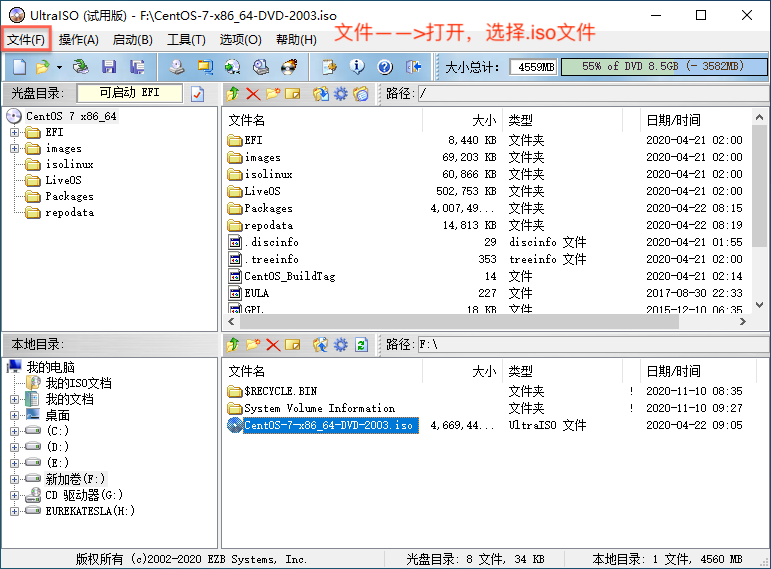Expand the images folder in disc tree
The height and width of the screenshot is (569, 771).
[x=14, y=149]
